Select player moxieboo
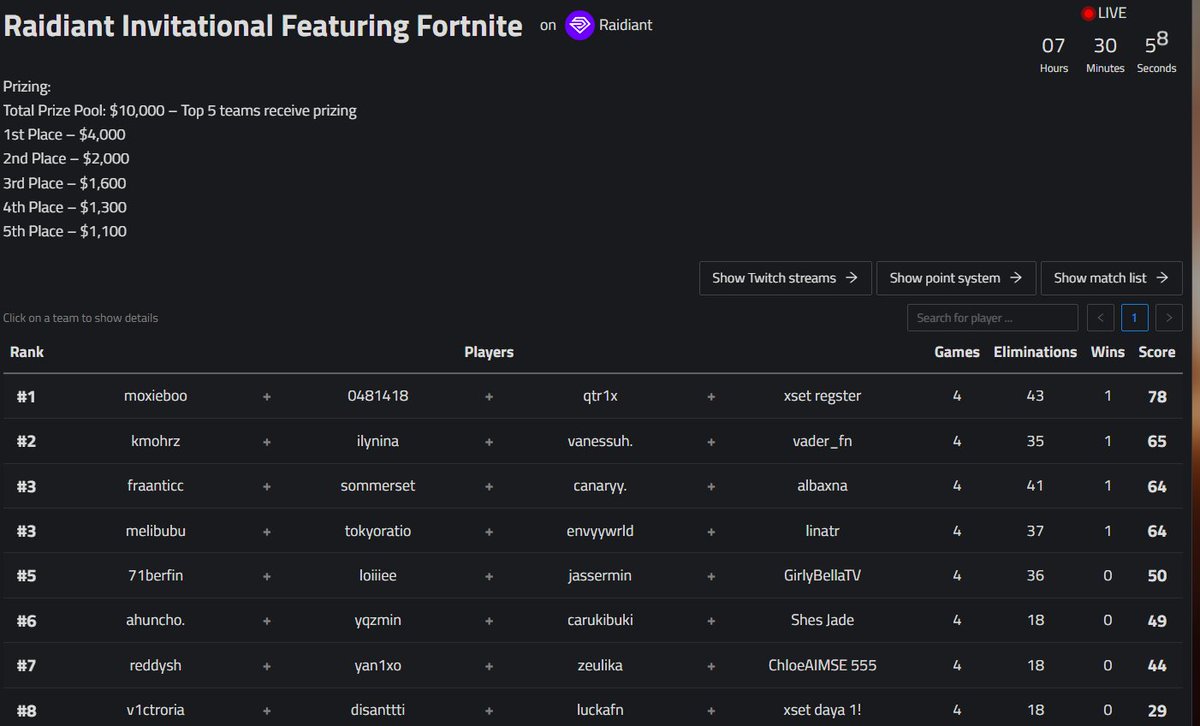This screenshot has height=726, width=1200. pyautogui.click(x=155, y=396)
